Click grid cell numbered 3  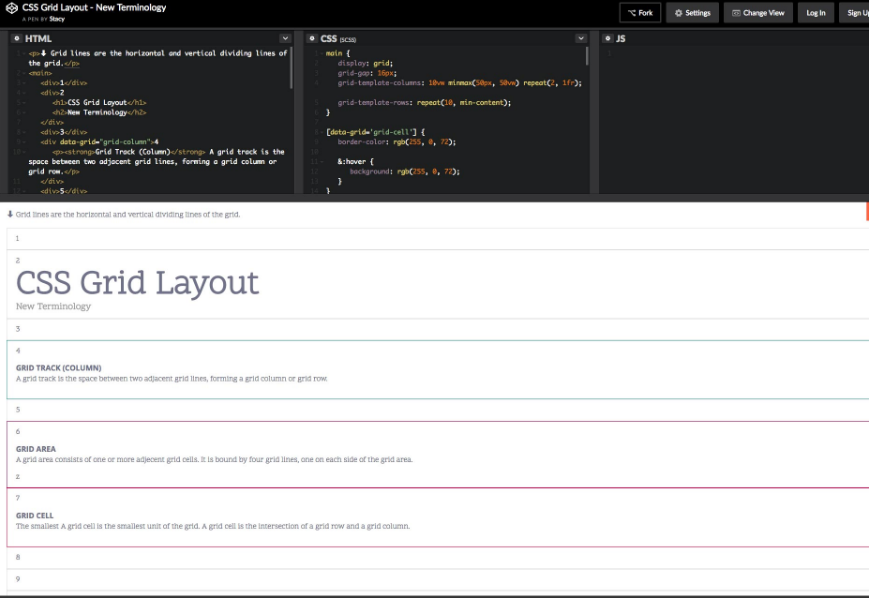(438, 329)
